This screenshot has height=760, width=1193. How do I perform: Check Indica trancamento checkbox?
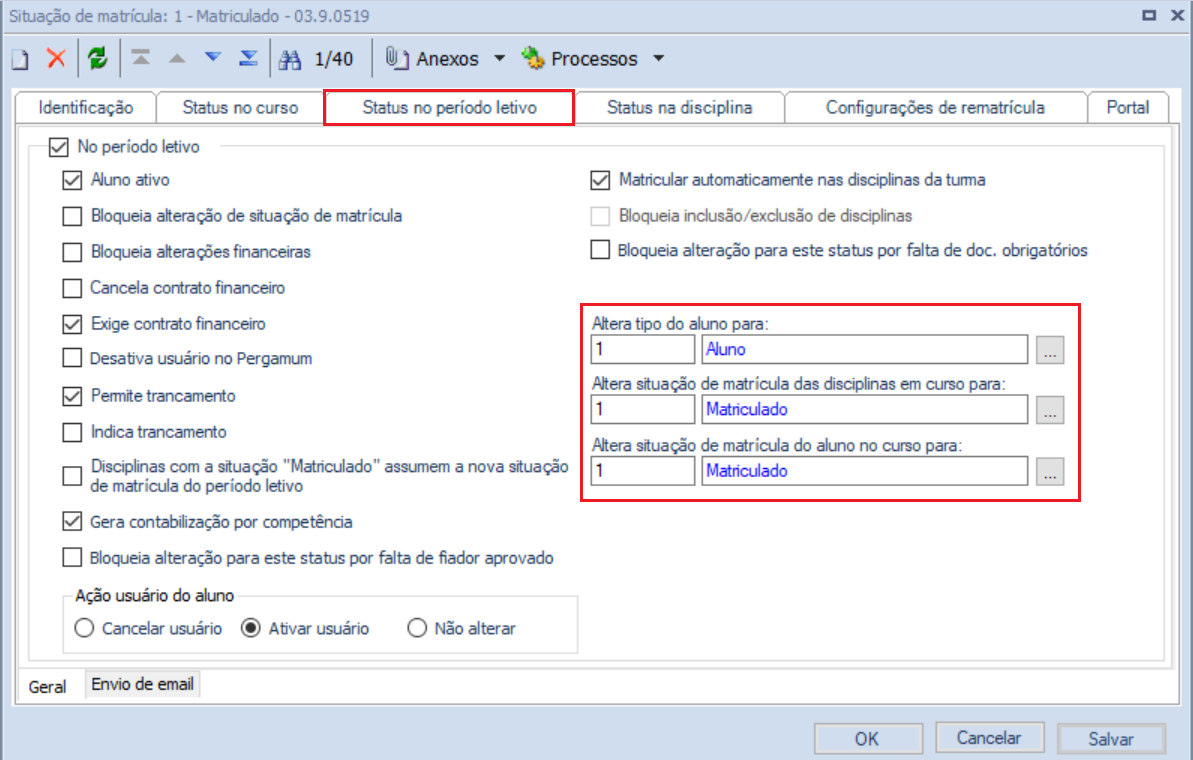pyautogui.click(x=72, y=432)
